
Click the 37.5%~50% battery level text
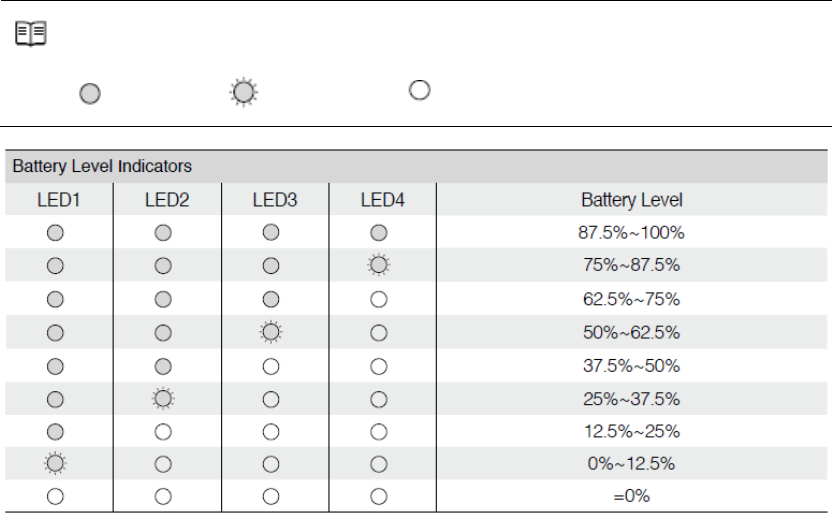click(x=631, y=366)
